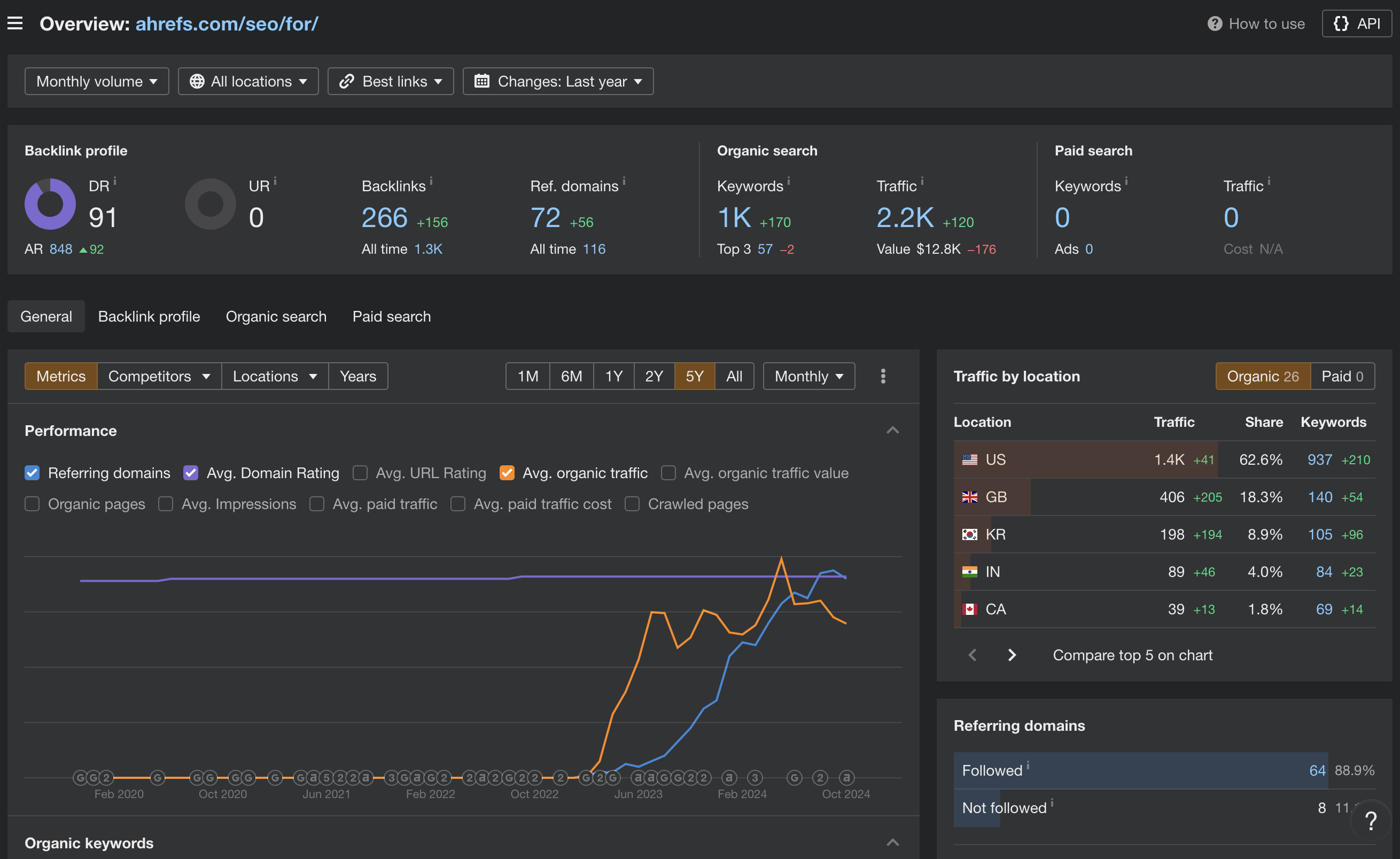Select the Paid 0 traffic tab
This screenshot has width=1400, height=859.
coord(1342,376)
